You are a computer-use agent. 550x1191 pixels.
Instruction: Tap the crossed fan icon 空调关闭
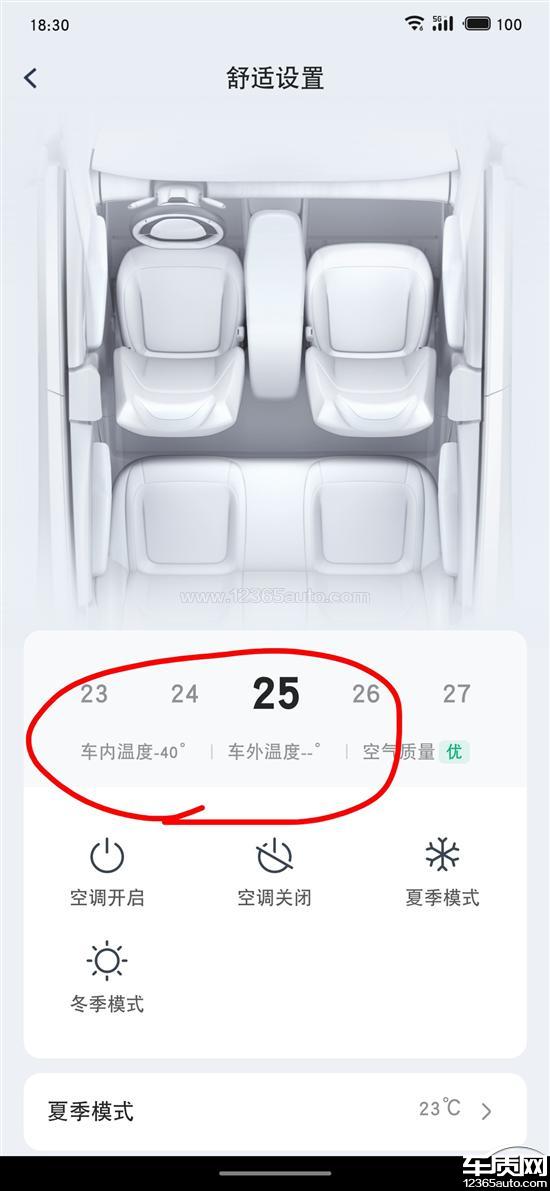tap(274, 856)
